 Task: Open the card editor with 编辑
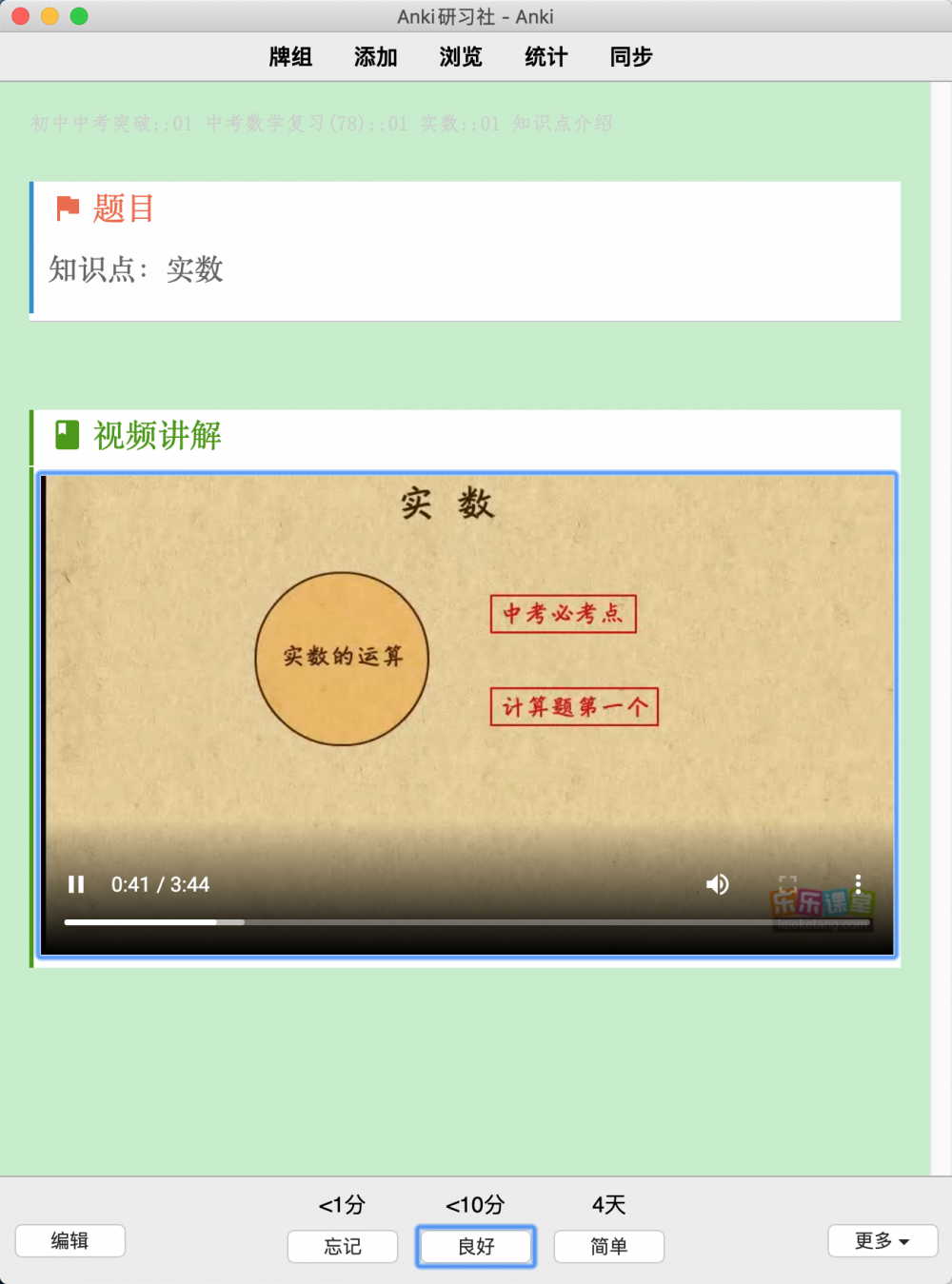coord(69,1240)
